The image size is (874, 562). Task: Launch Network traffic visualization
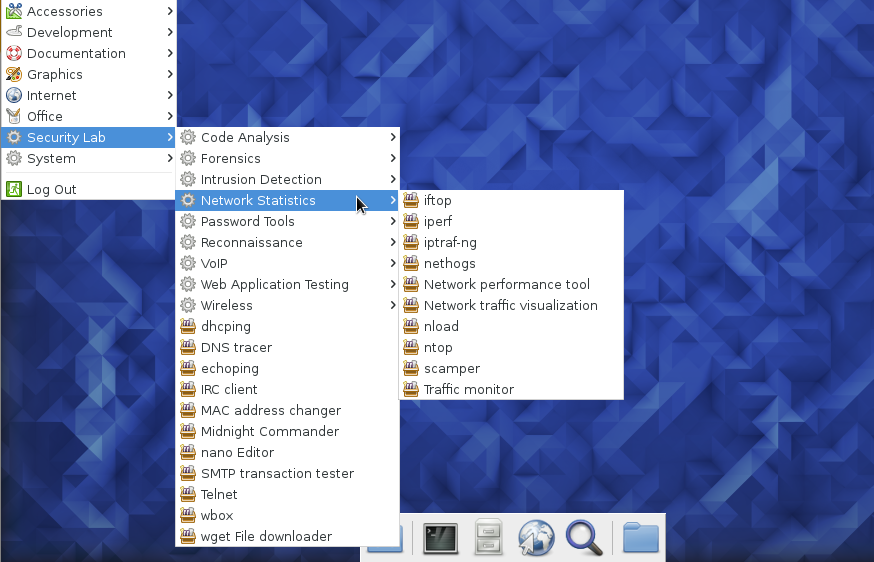click(x=511, y=306)
